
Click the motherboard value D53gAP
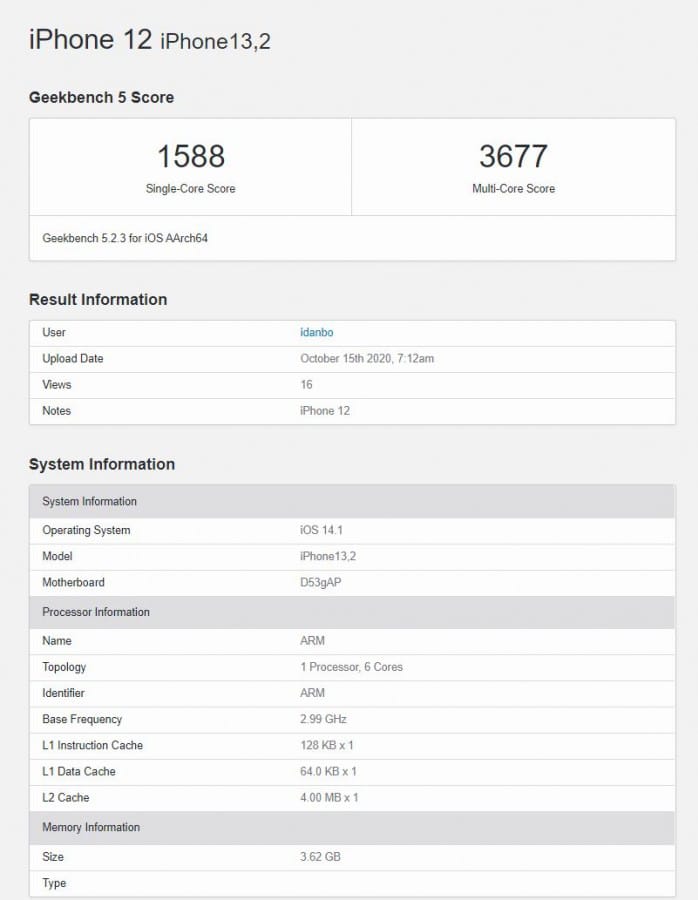322,582
